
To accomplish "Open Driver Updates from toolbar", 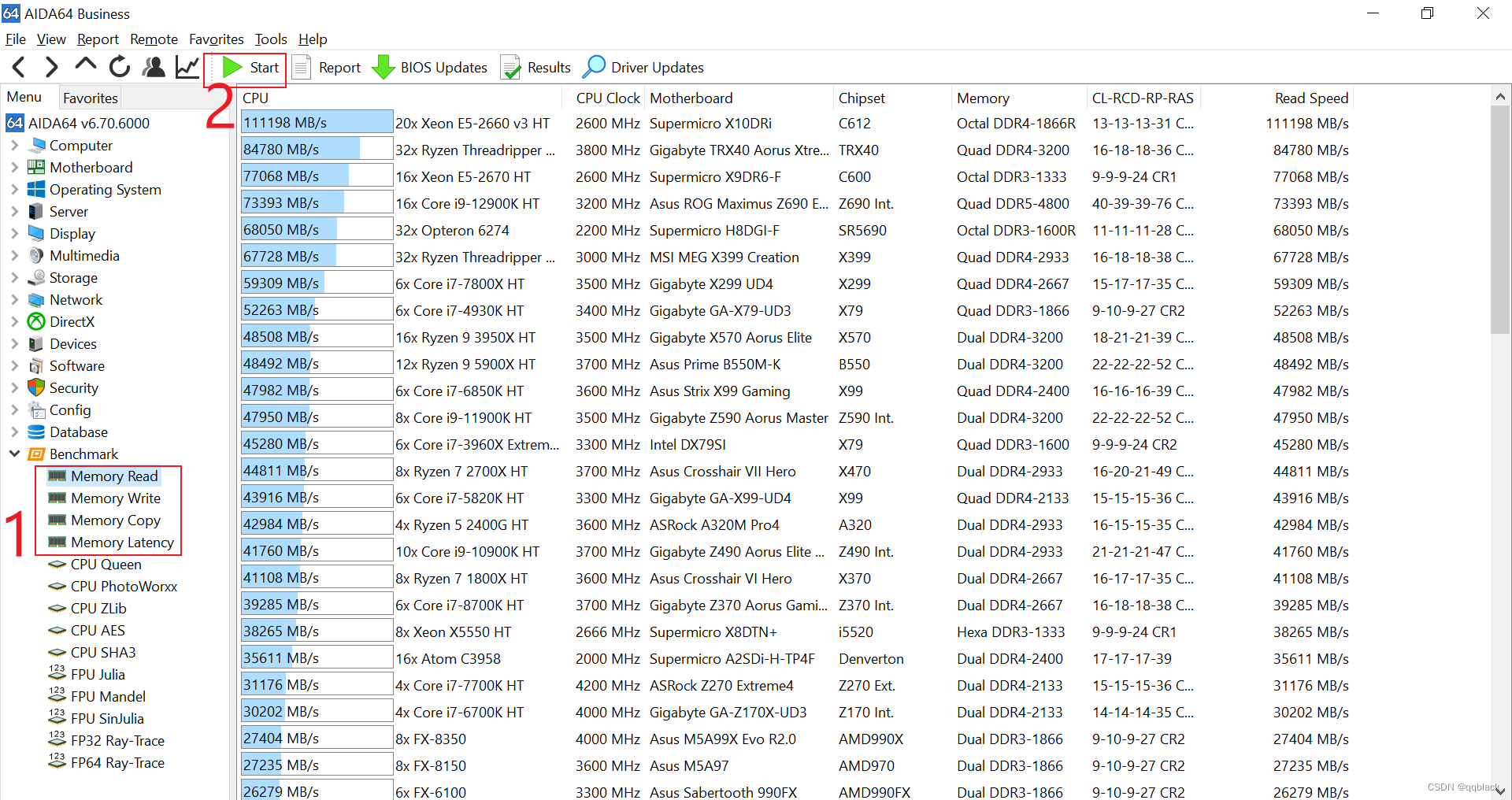I will coord(643,68).
